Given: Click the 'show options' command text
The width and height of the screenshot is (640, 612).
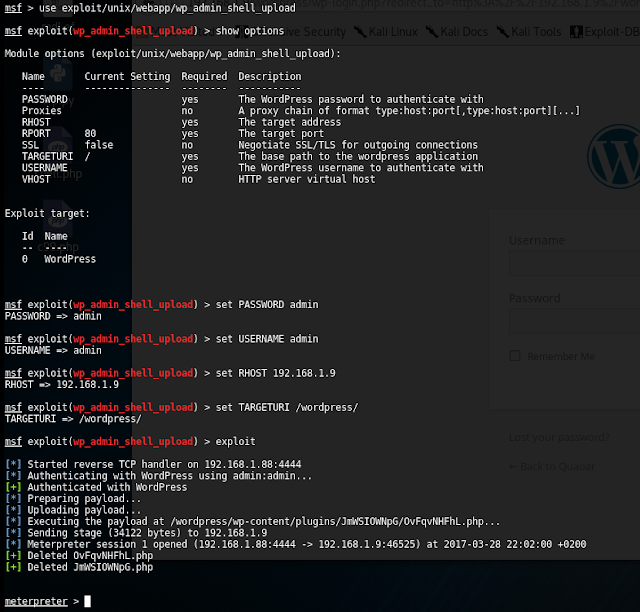Looking at the screenshot, I should pos(250,31).
